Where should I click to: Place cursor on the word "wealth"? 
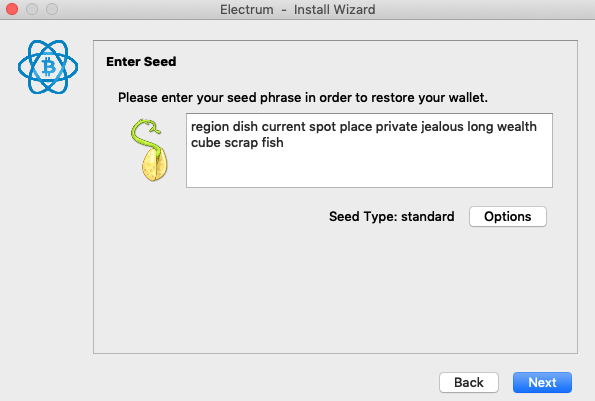517,126
